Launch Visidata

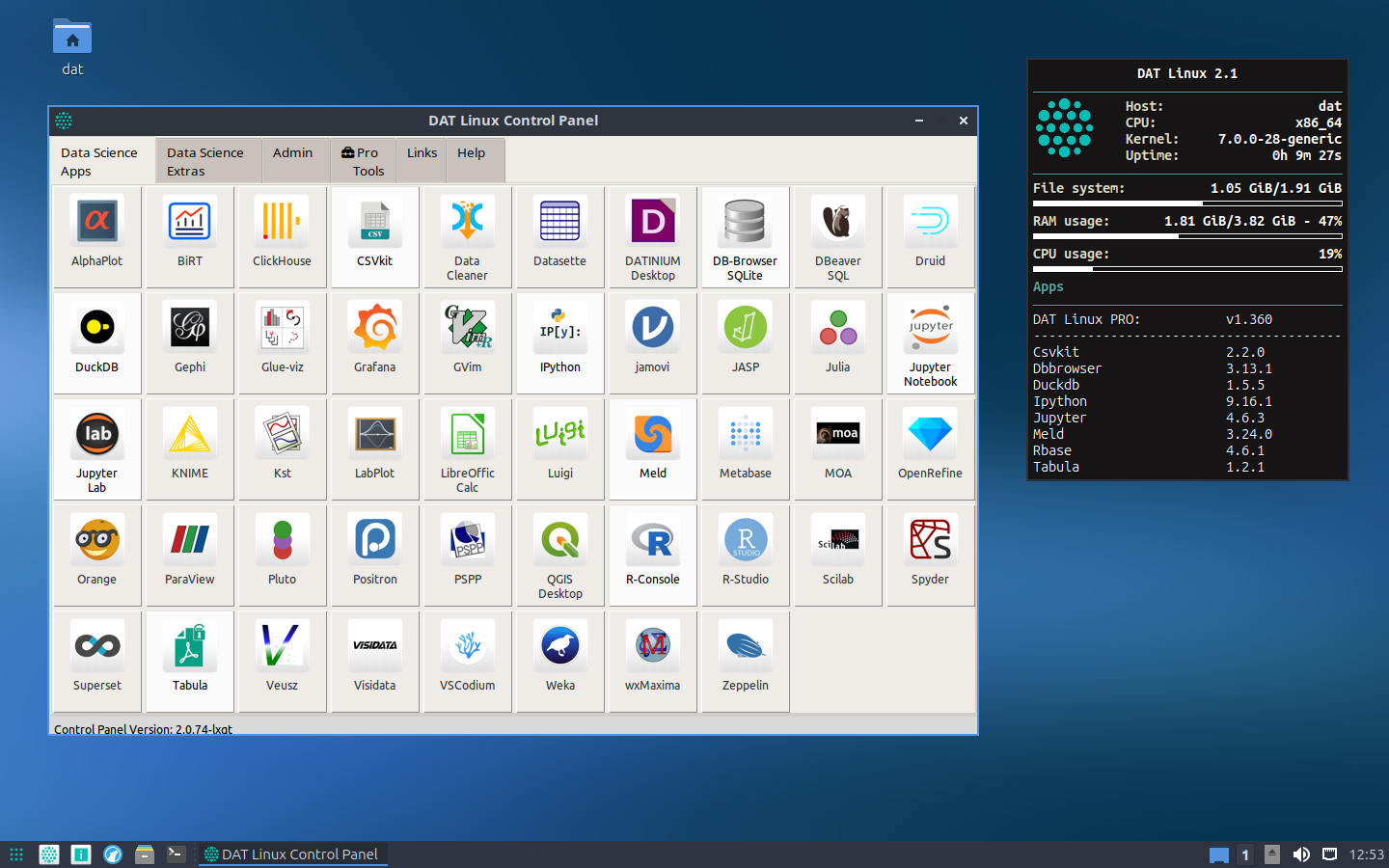[375, 662]
